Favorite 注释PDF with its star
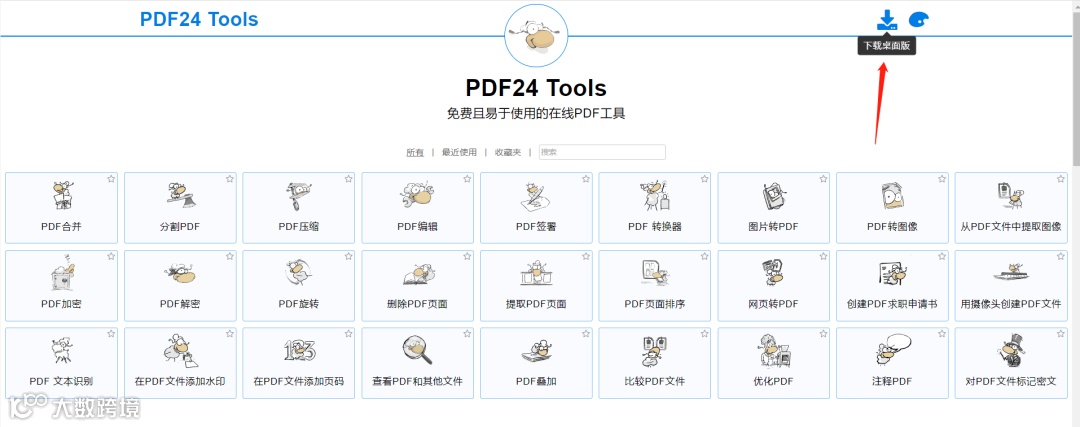 point(942,334)
